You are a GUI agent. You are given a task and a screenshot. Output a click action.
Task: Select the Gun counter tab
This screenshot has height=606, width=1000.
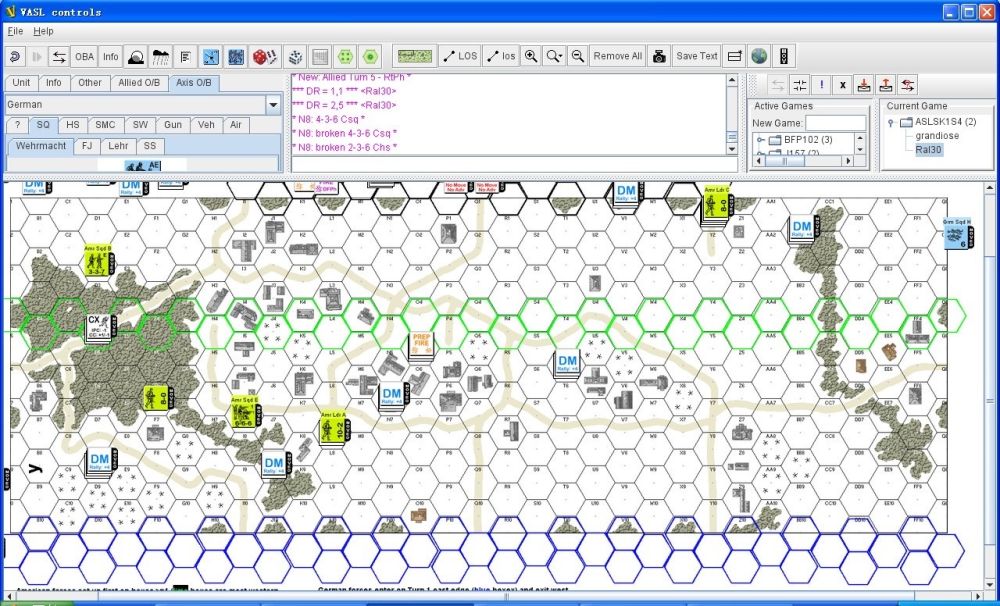tap(173, 125)
